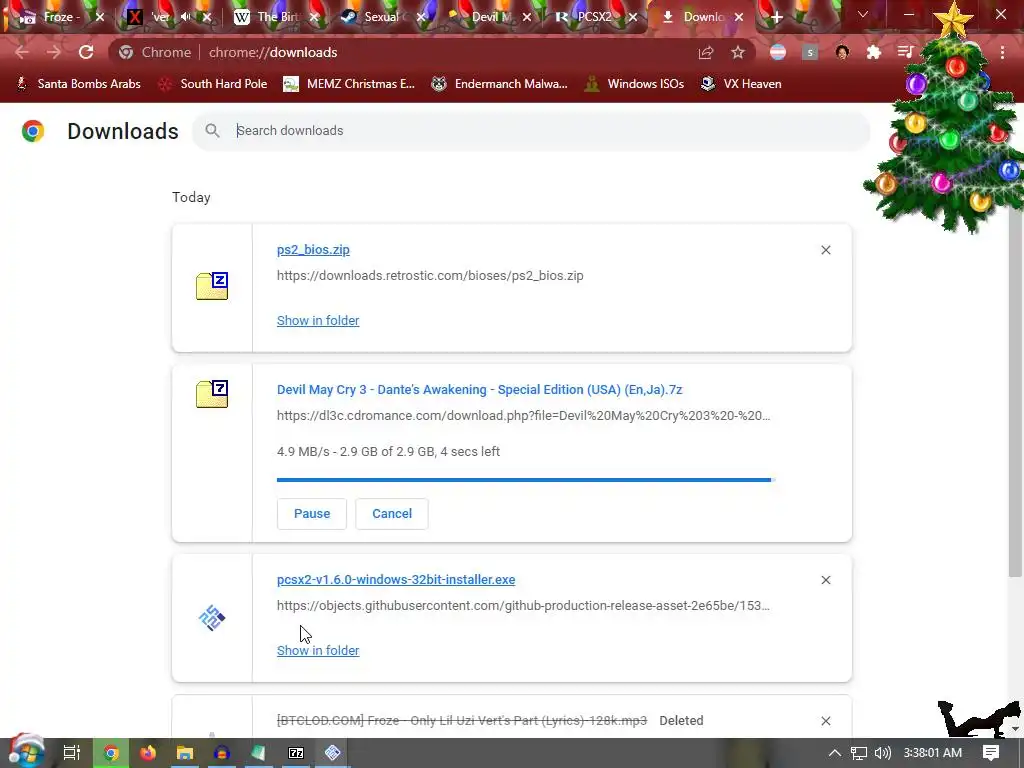Bookmark this page with star icon
This screenshot has width=1024, height=768.
tap(738, 52)
